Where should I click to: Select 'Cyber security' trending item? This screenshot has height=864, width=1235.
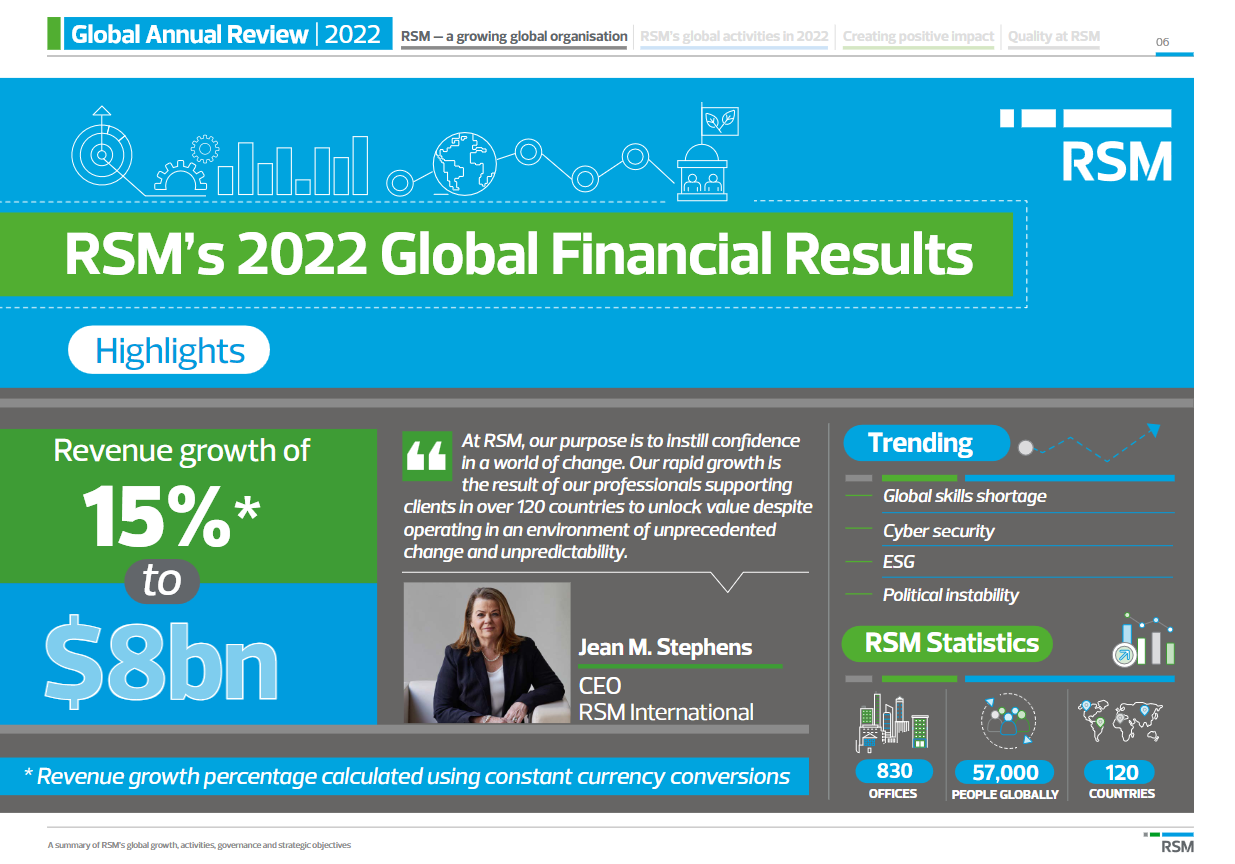click(x=938, y=531)
